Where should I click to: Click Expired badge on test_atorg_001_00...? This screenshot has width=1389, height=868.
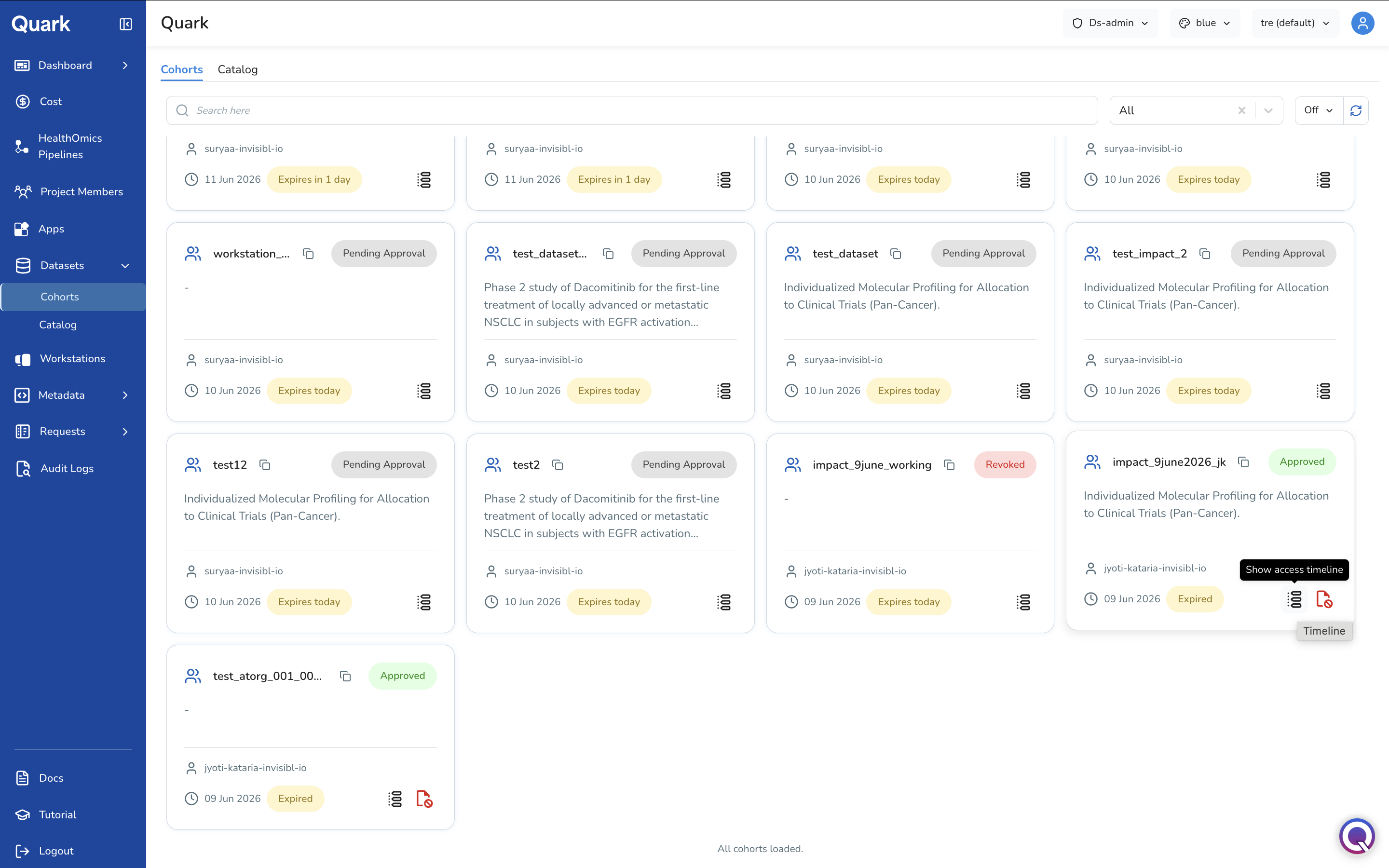[295, 799]
